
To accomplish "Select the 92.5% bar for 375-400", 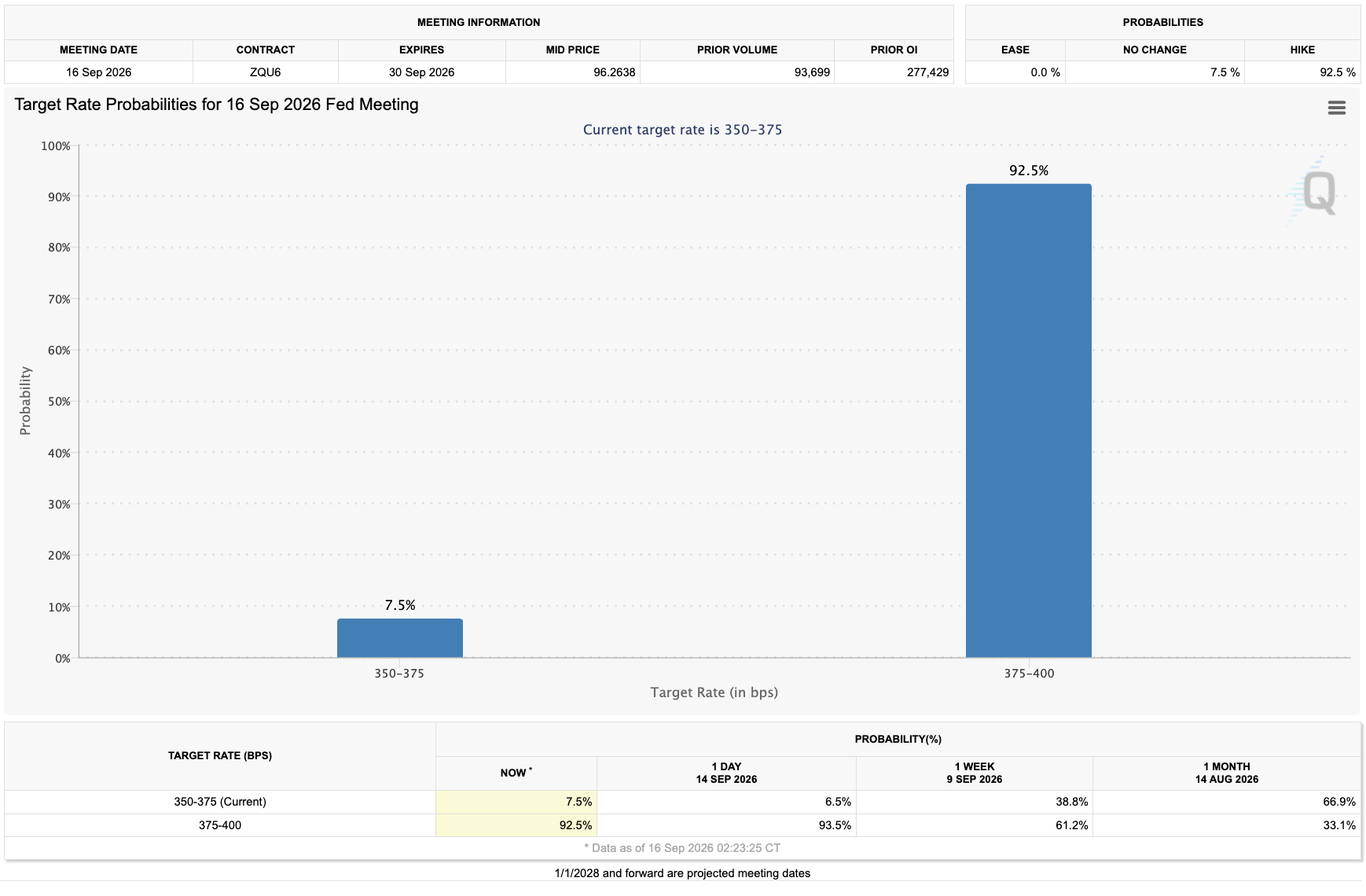I will tap(1028, 420).
